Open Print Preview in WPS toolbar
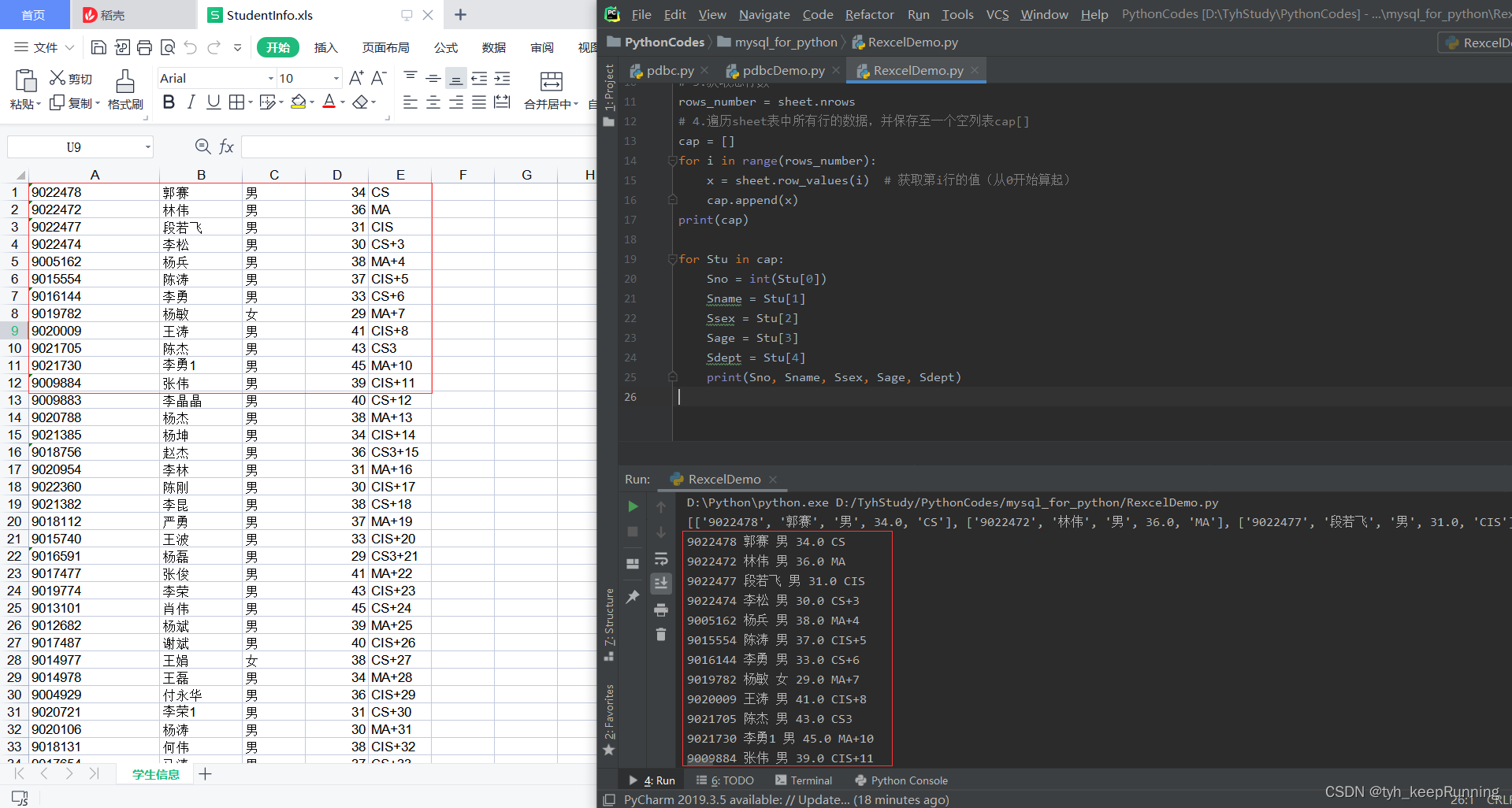The width and height of the screenshot is (1512, 808). point(168,48)
